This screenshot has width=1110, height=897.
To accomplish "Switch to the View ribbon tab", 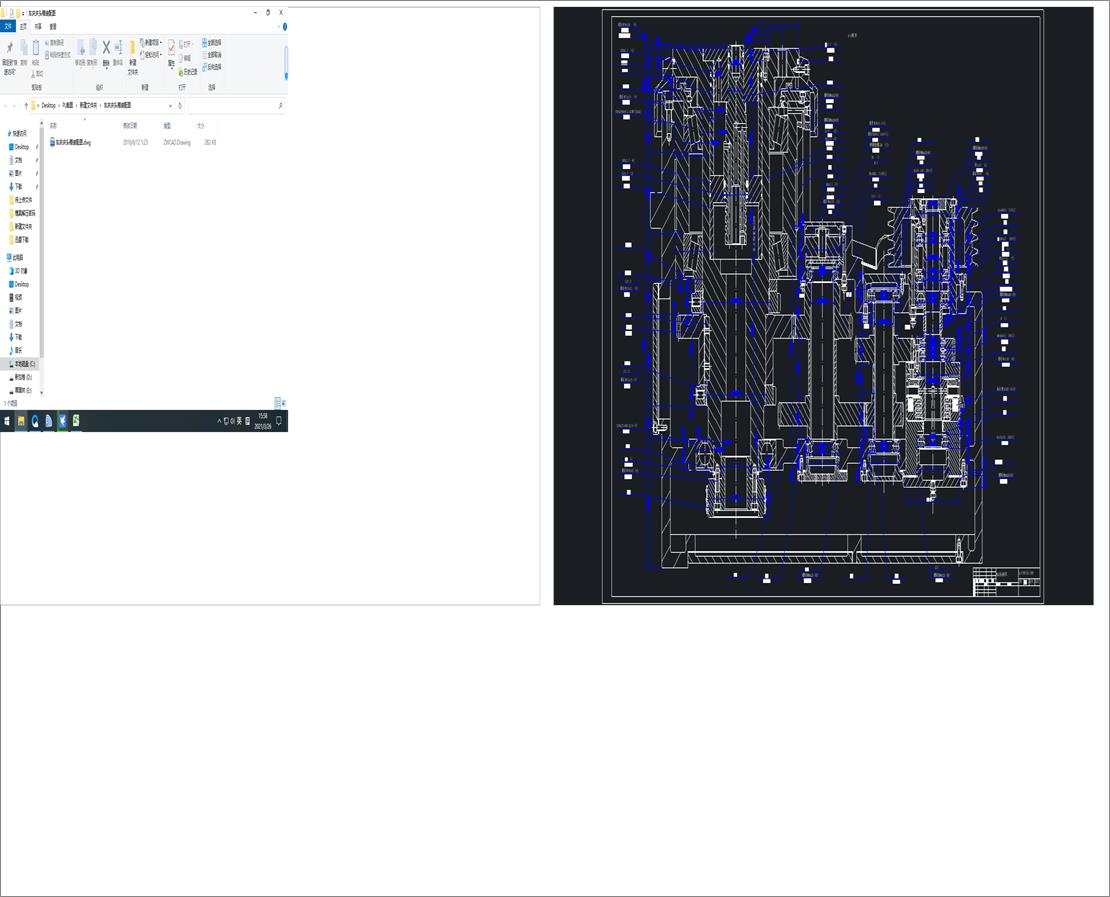I will click(52, 26).
